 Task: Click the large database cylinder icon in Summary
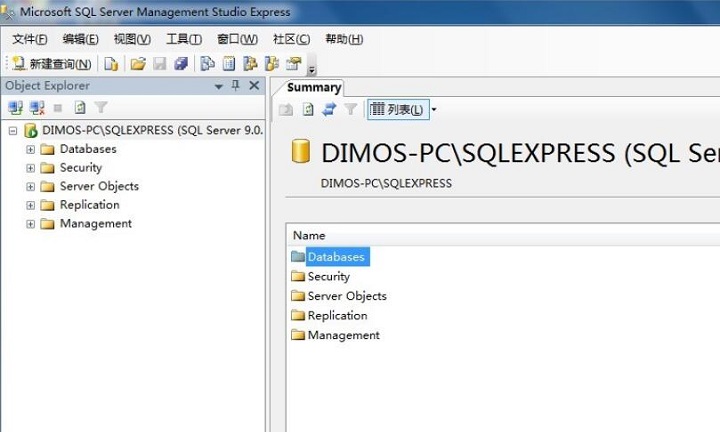click(x=301, y=151)
